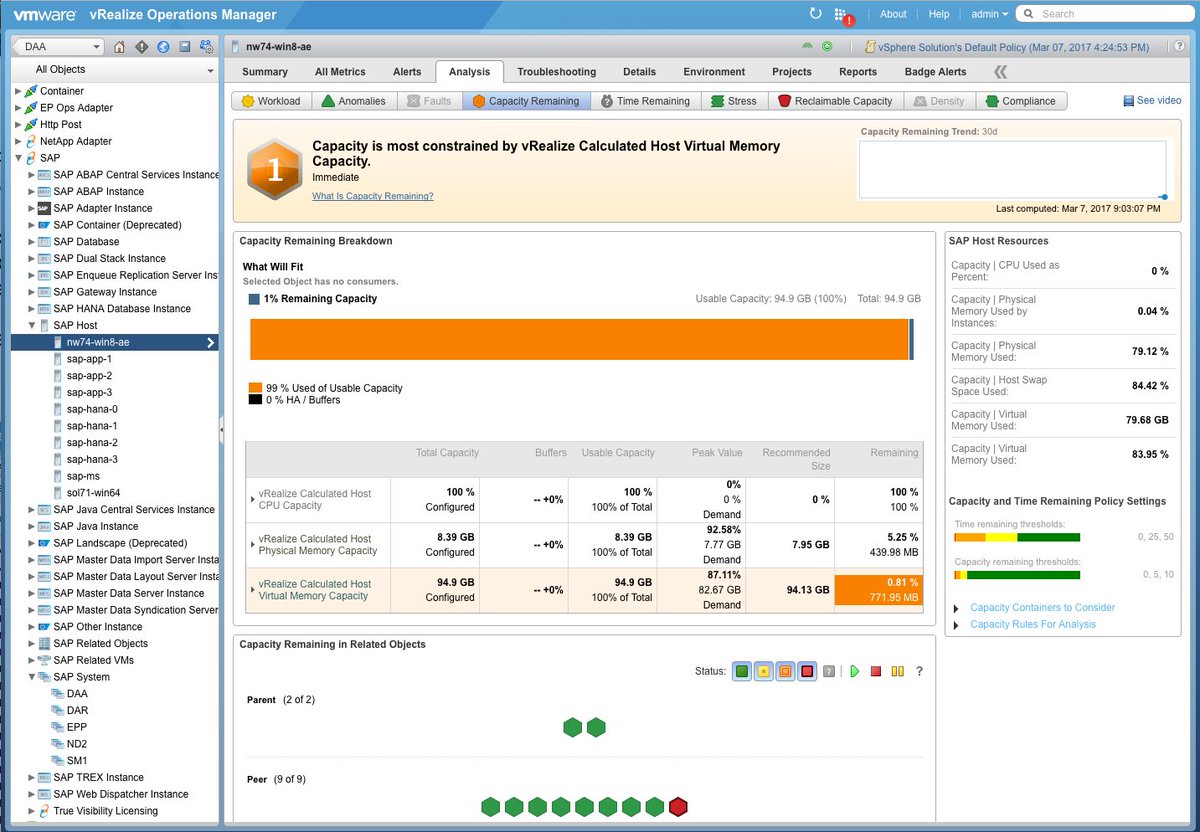1200x832 pixels.
Task: Open vSphere Solution's Default Policy link
Action: coord(1013,47)
